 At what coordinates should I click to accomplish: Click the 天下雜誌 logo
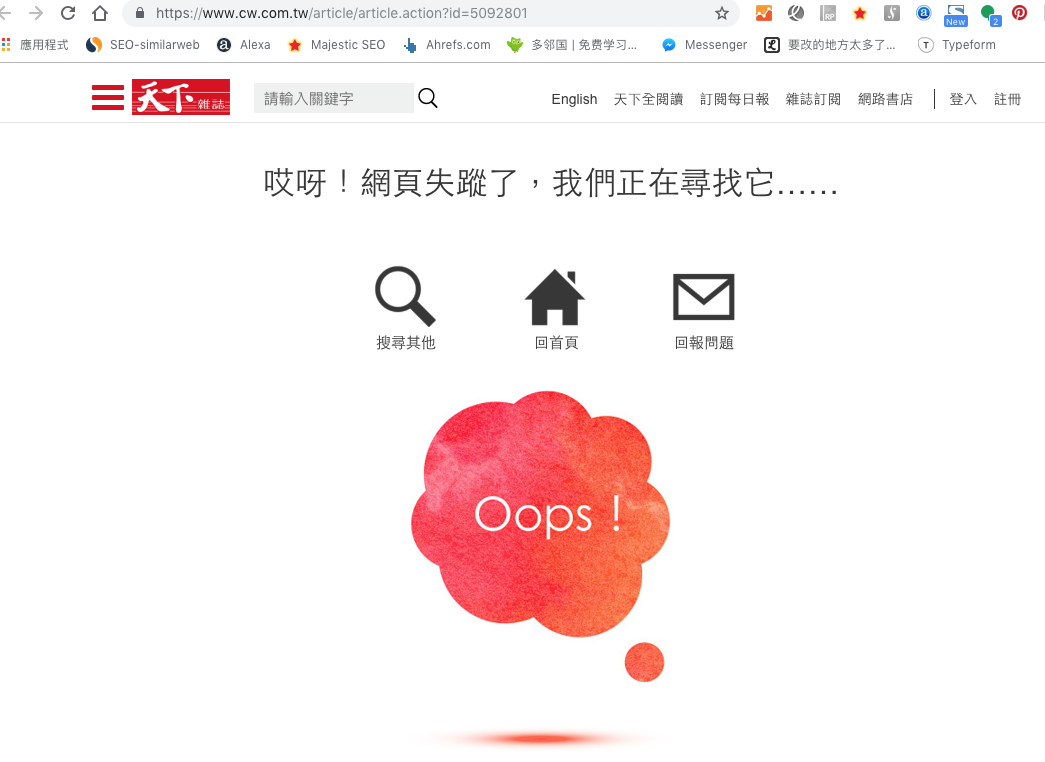click(x=181, y=97)
